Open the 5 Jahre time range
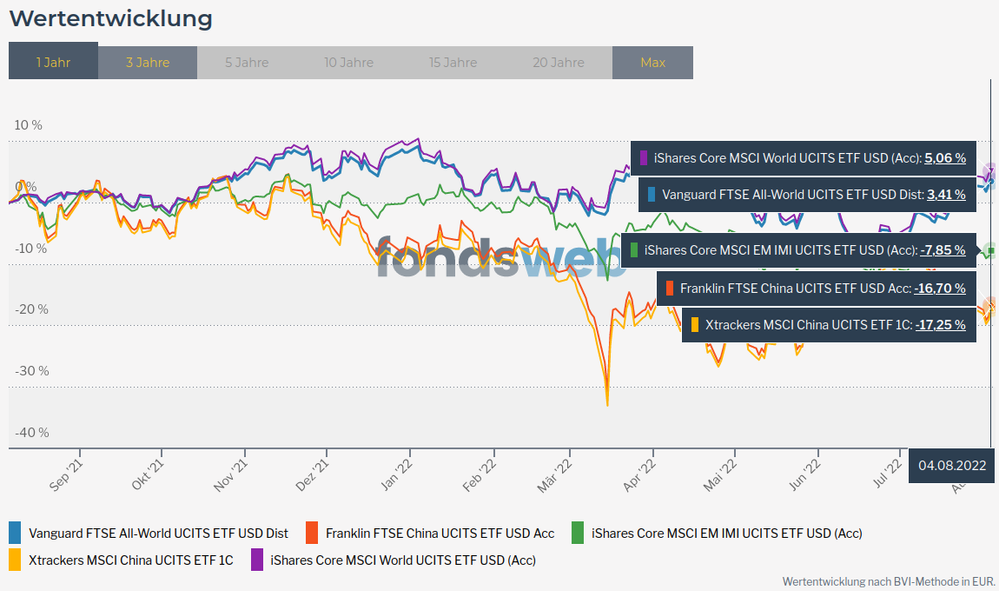The width and height of the screenshot is (999, 591). pyautogui.click(x=246, y=62)
